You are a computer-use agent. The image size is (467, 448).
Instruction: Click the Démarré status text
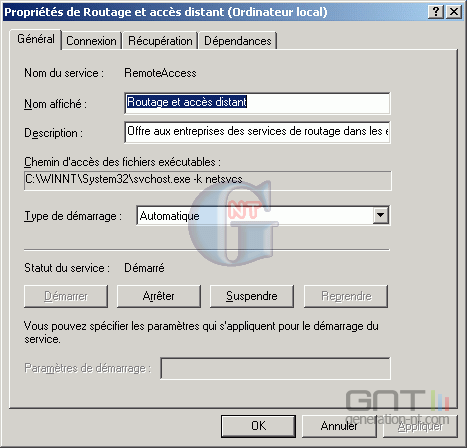click(144, 268)
